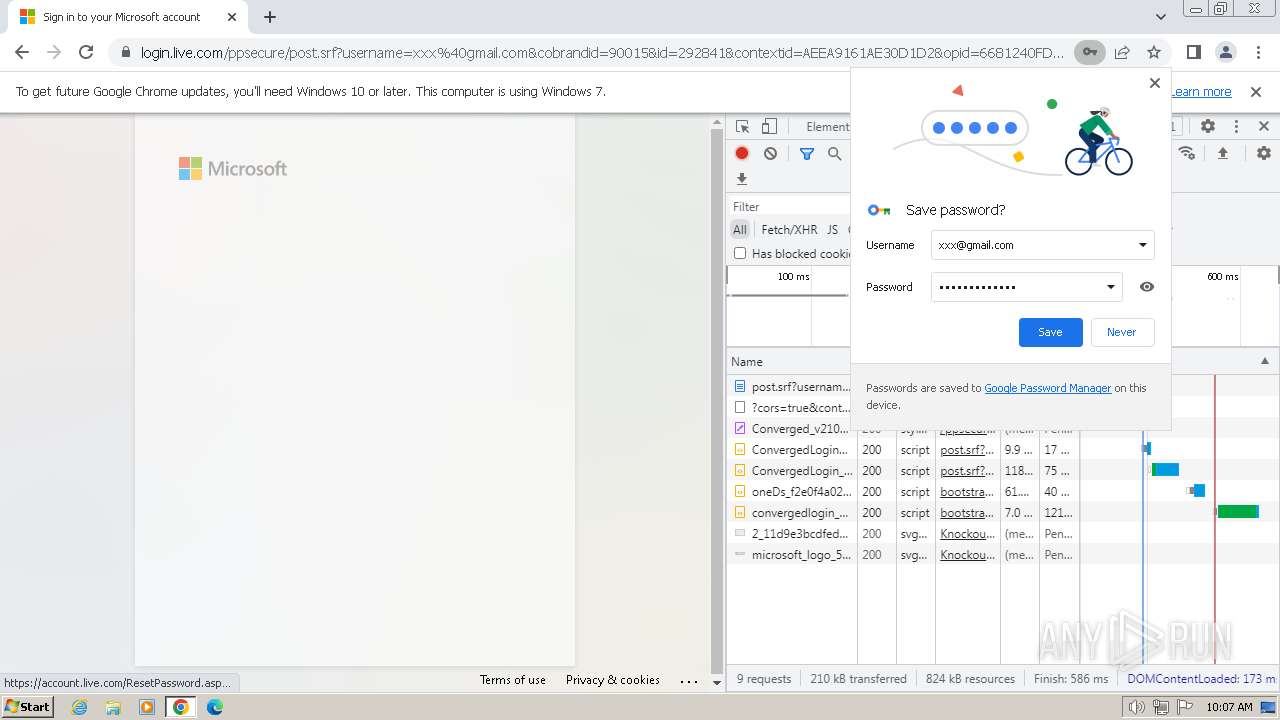
Task: Click the address bar URL
Action: (602, 52)
